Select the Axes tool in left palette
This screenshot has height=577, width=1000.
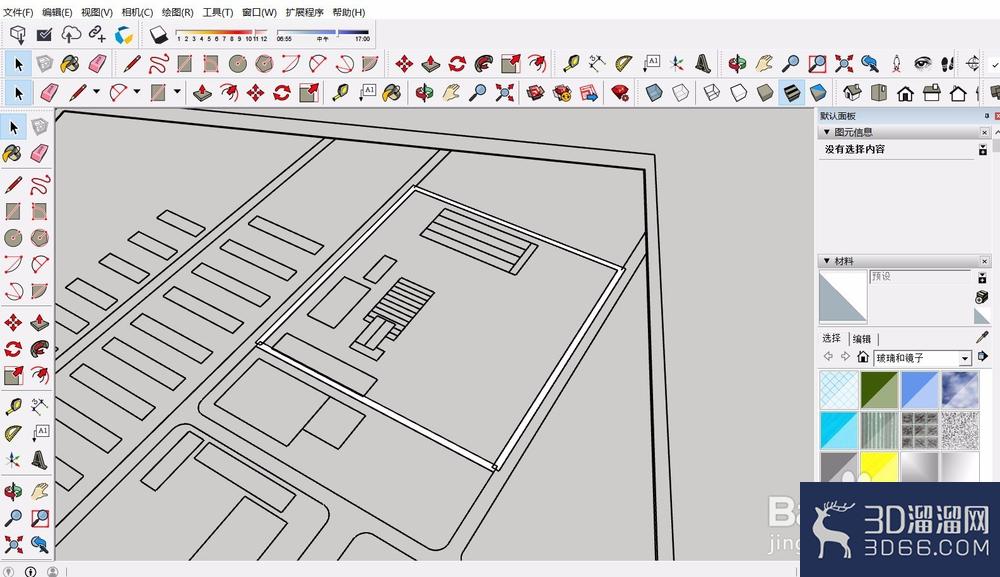click(x=13, y=459)
